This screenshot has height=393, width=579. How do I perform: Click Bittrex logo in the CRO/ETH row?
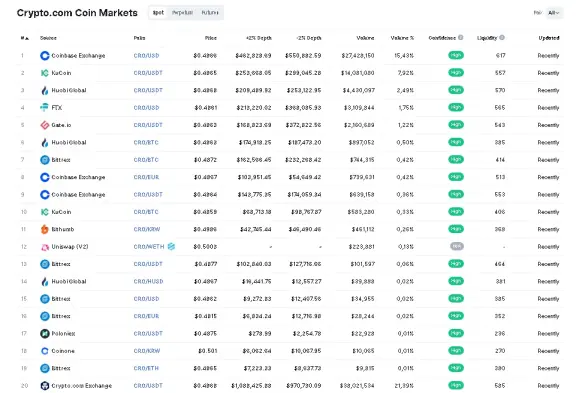click(x=45, y=368)
